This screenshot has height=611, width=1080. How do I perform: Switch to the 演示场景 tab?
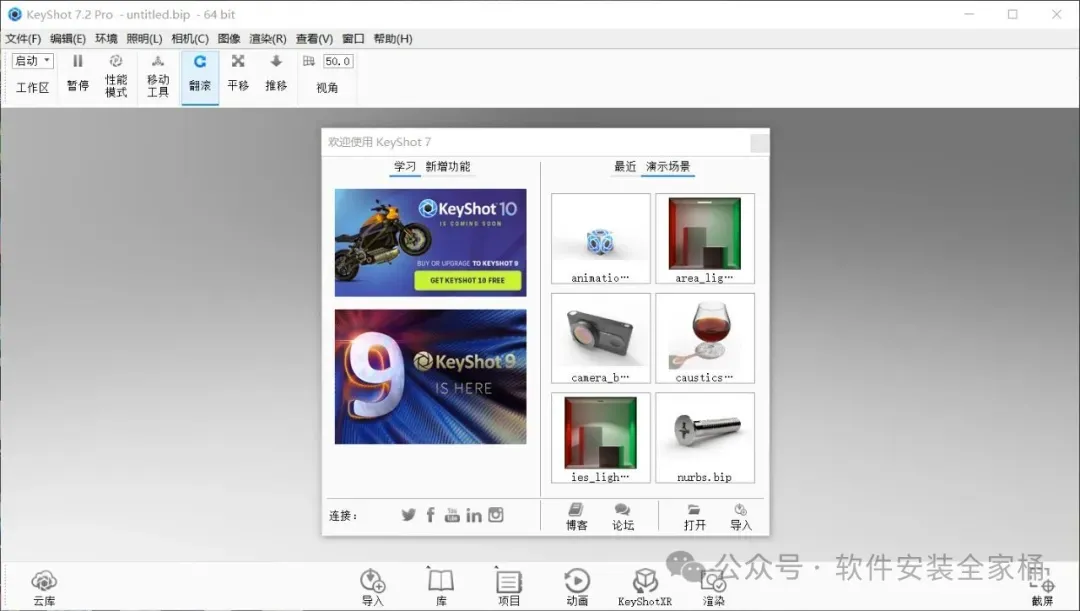(x=667, y=167)
